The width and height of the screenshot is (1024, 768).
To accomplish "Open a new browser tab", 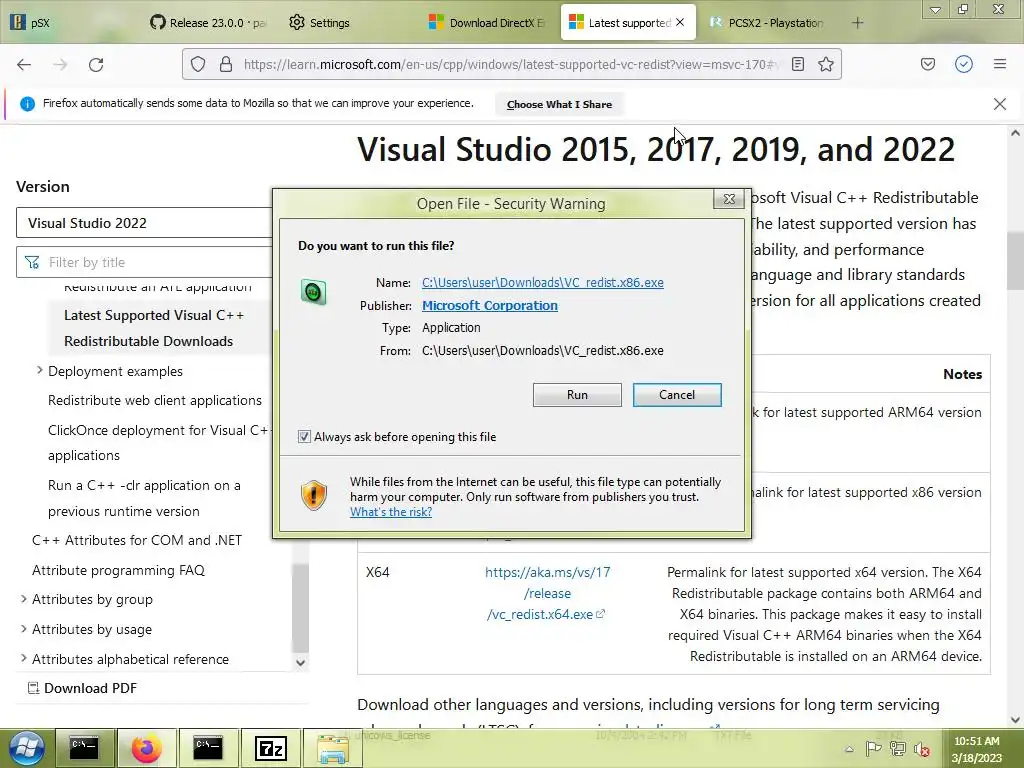I will 857,23.
